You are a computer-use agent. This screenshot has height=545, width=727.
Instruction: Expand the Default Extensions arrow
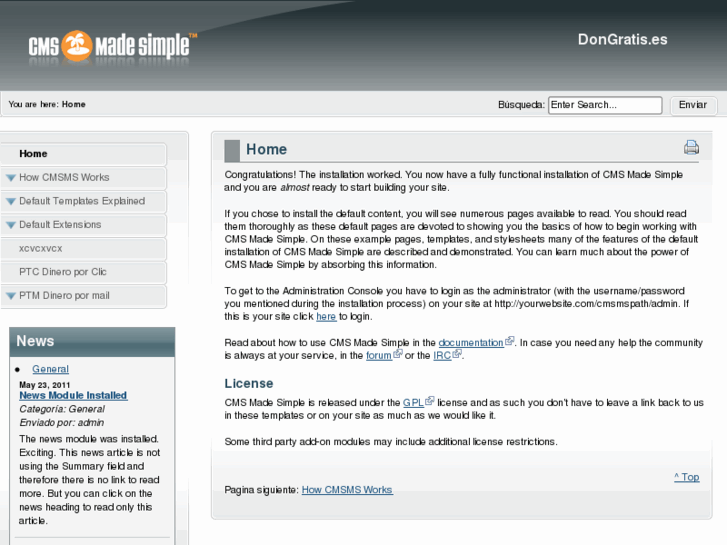tap(11, 225)
